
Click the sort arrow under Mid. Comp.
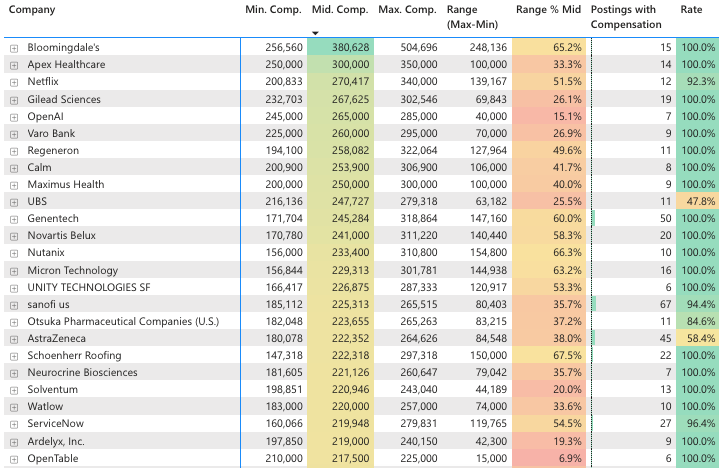point(315,32)
